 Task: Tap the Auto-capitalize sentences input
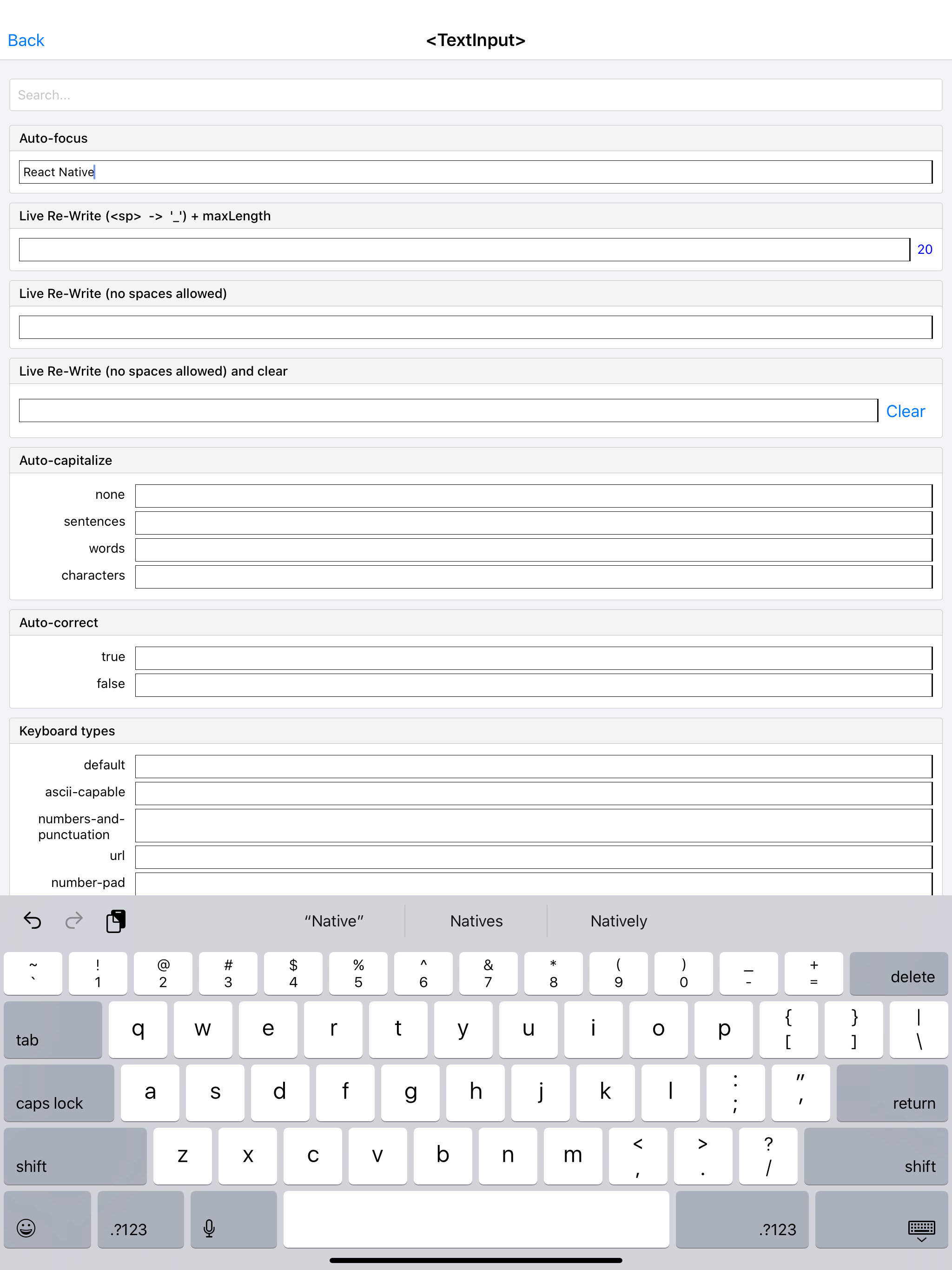(533, 523)
